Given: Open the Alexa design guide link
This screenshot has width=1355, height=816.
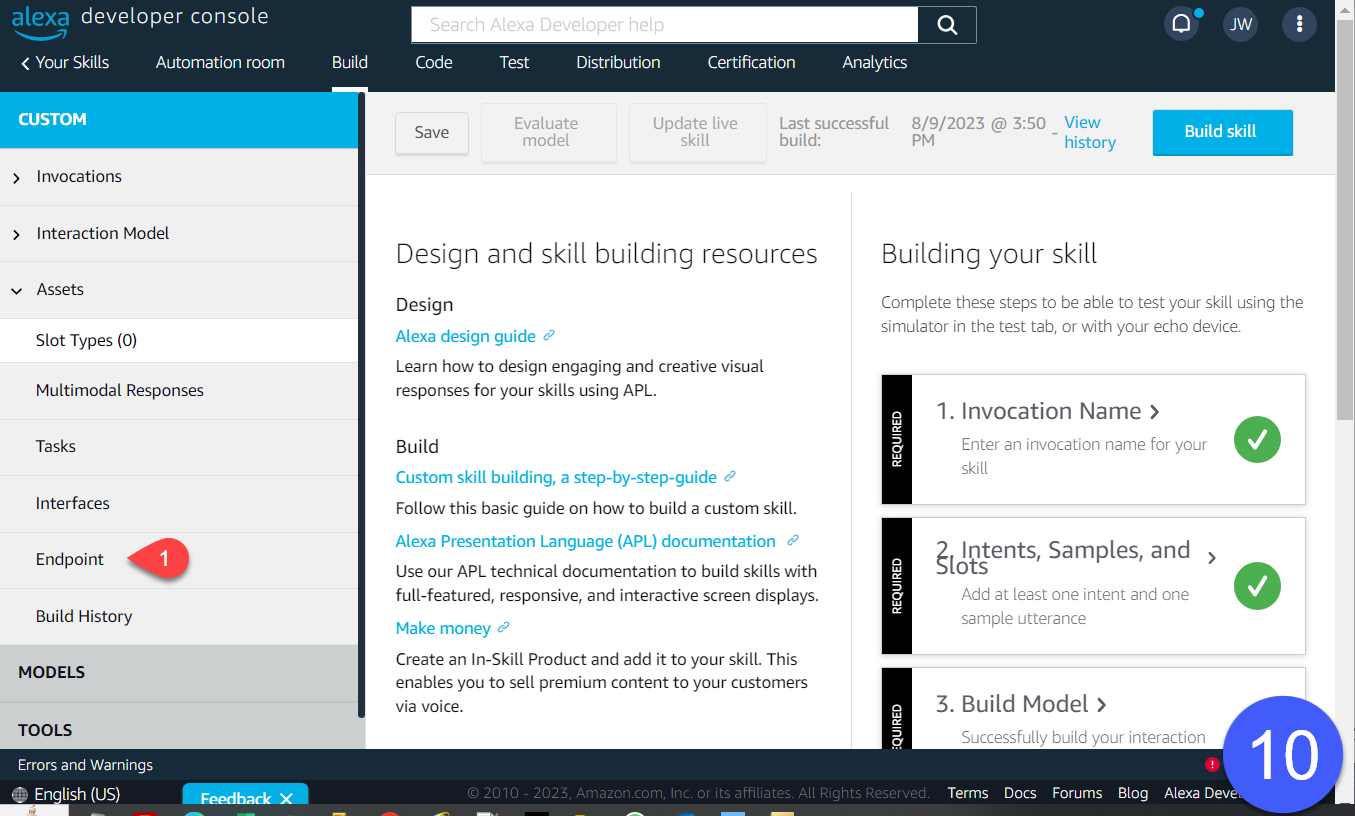Looking at the screenshot, I should click(466, 336).
